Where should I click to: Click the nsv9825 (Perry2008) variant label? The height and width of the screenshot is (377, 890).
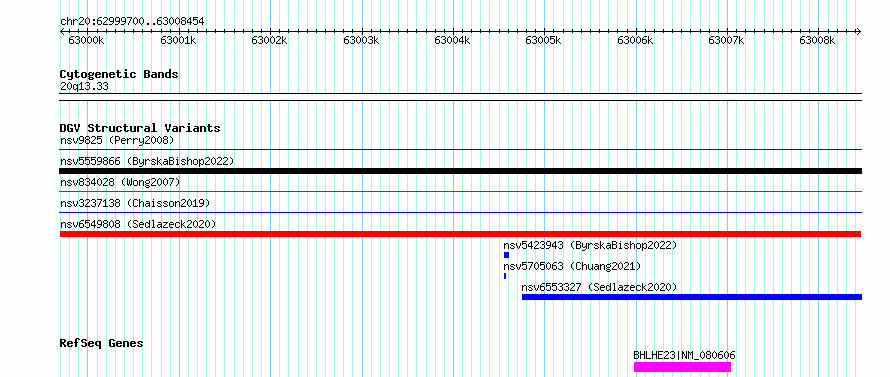[117, 140]
